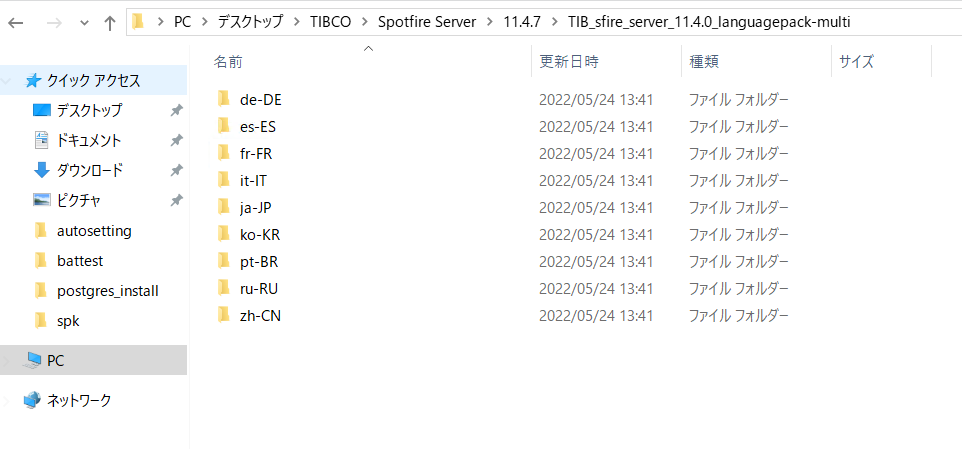Image resolution: width=962 pixels, height=449 pixels.
Task: Click the date cell of the ja-JP row
Action: [x=596, y=208]
